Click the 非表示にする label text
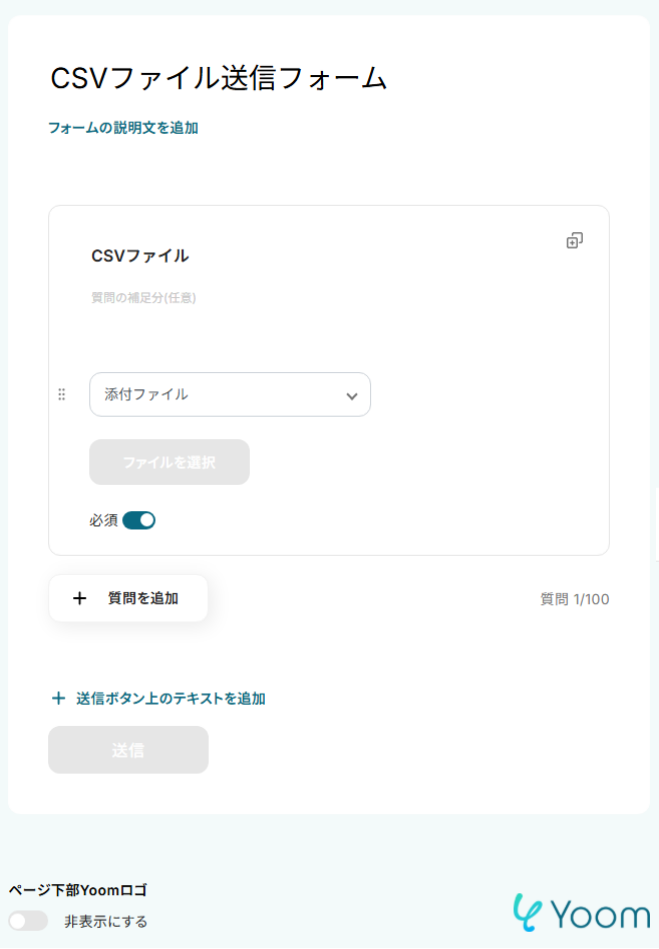The width and height of the screenshot is (659, 949). point(106,921)
